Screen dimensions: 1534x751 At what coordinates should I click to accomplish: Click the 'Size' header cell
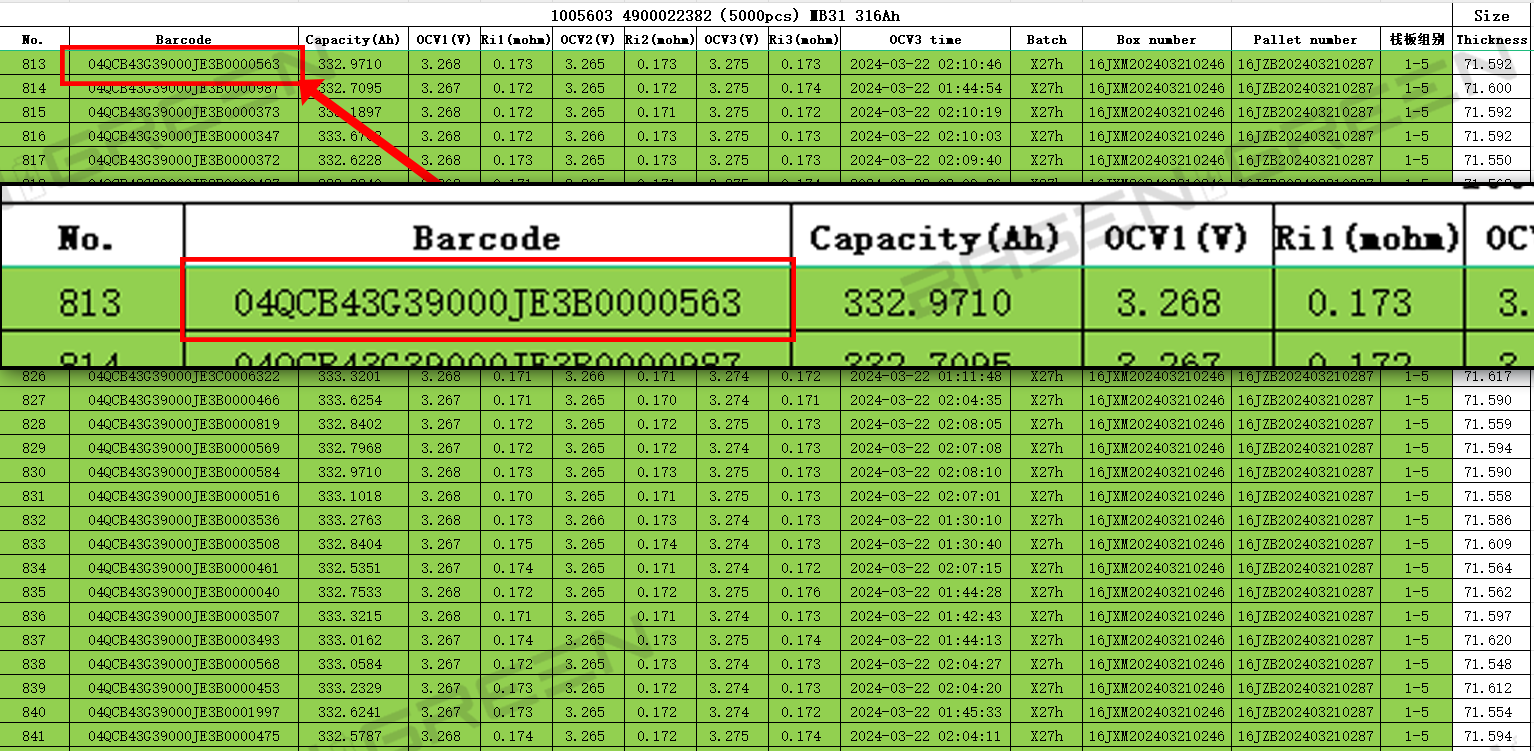1492,15
